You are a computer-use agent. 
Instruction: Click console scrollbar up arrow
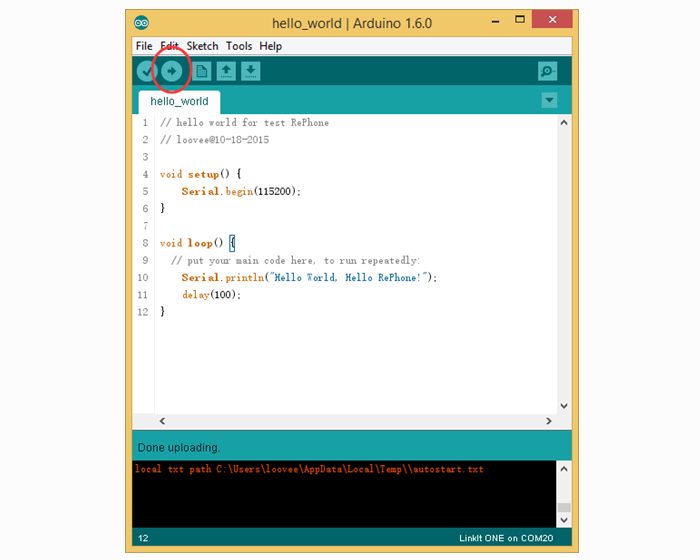pyautogui.click(x=564, y=469)
